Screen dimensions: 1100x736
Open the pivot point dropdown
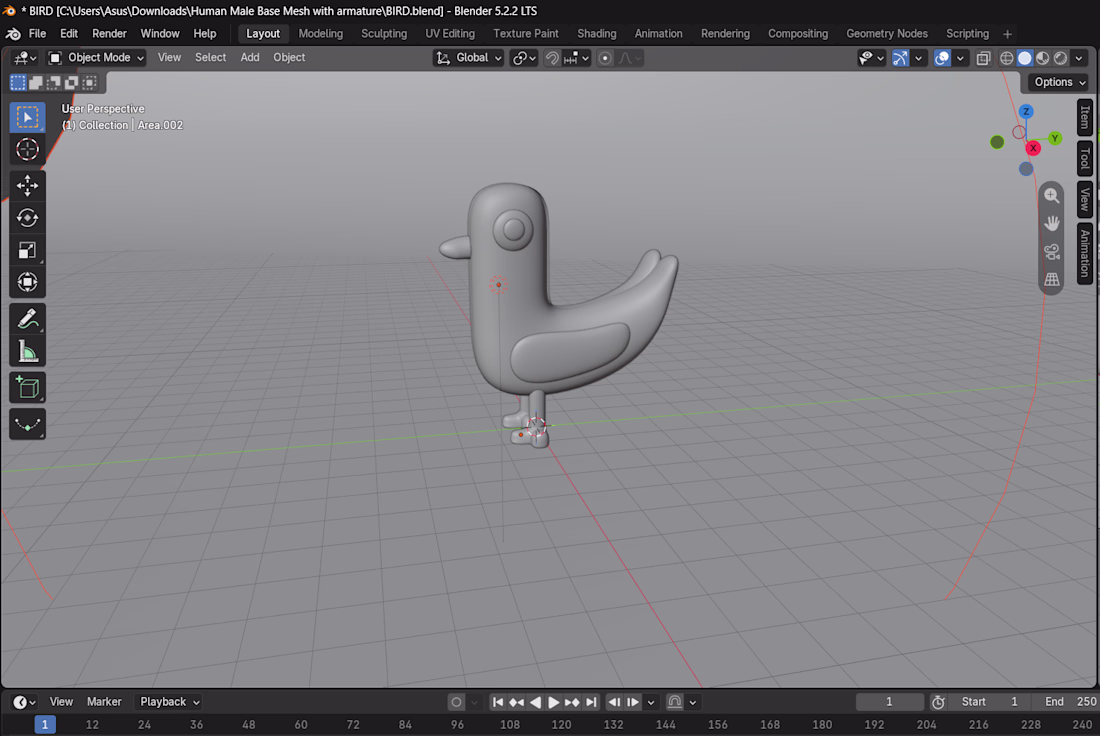coord(523,58)
